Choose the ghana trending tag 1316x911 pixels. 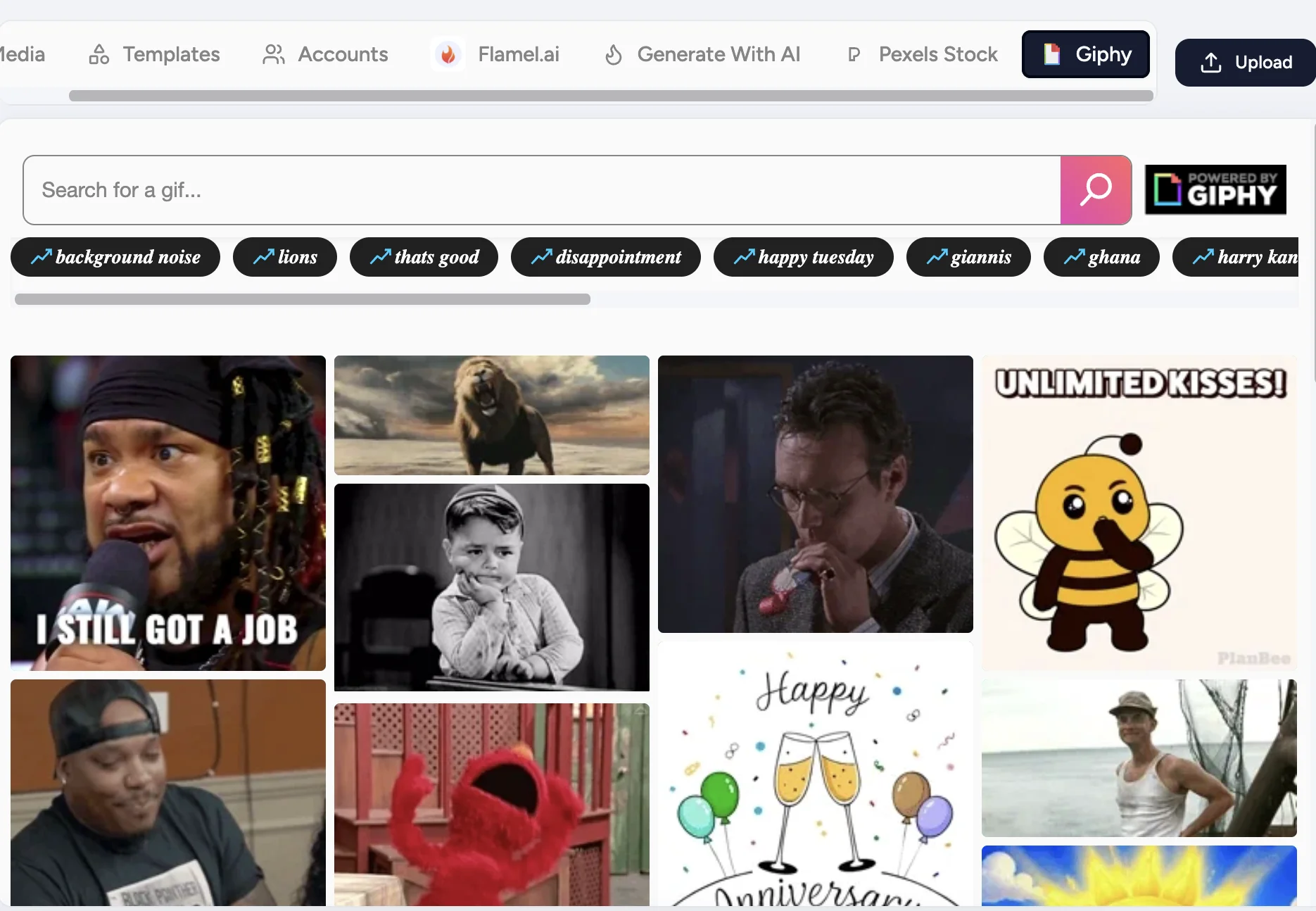tap(1101, 257)
